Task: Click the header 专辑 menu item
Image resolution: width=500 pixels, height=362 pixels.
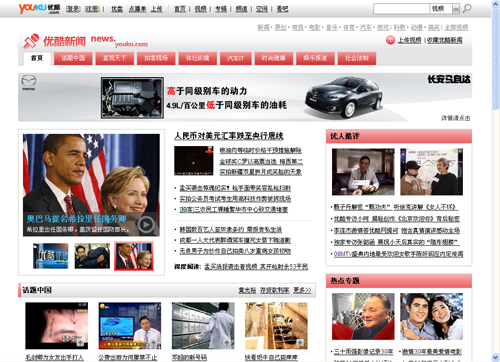Action: [221, 9]
